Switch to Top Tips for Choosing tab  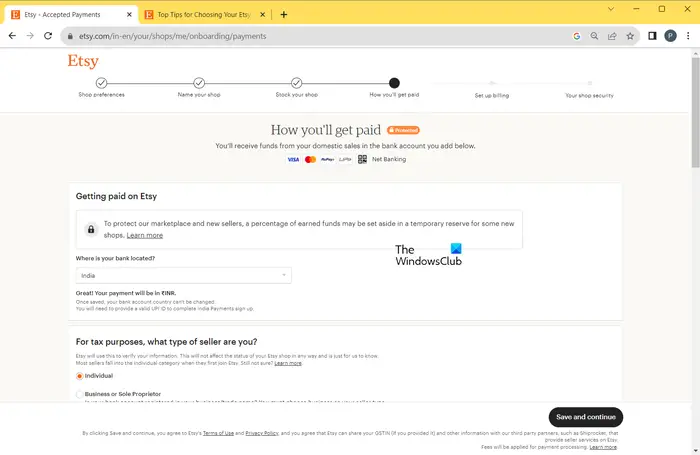click(x=205, y=14)
